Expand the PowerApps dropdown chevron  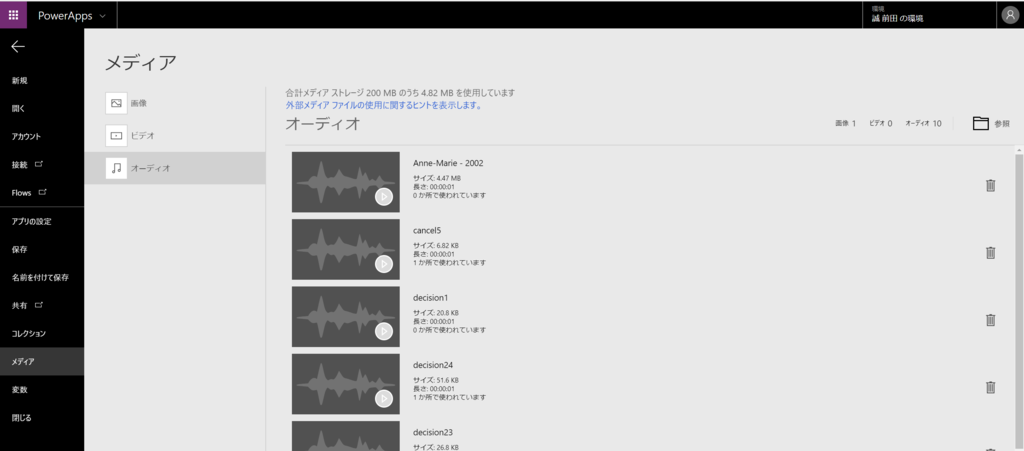(103, 16)
